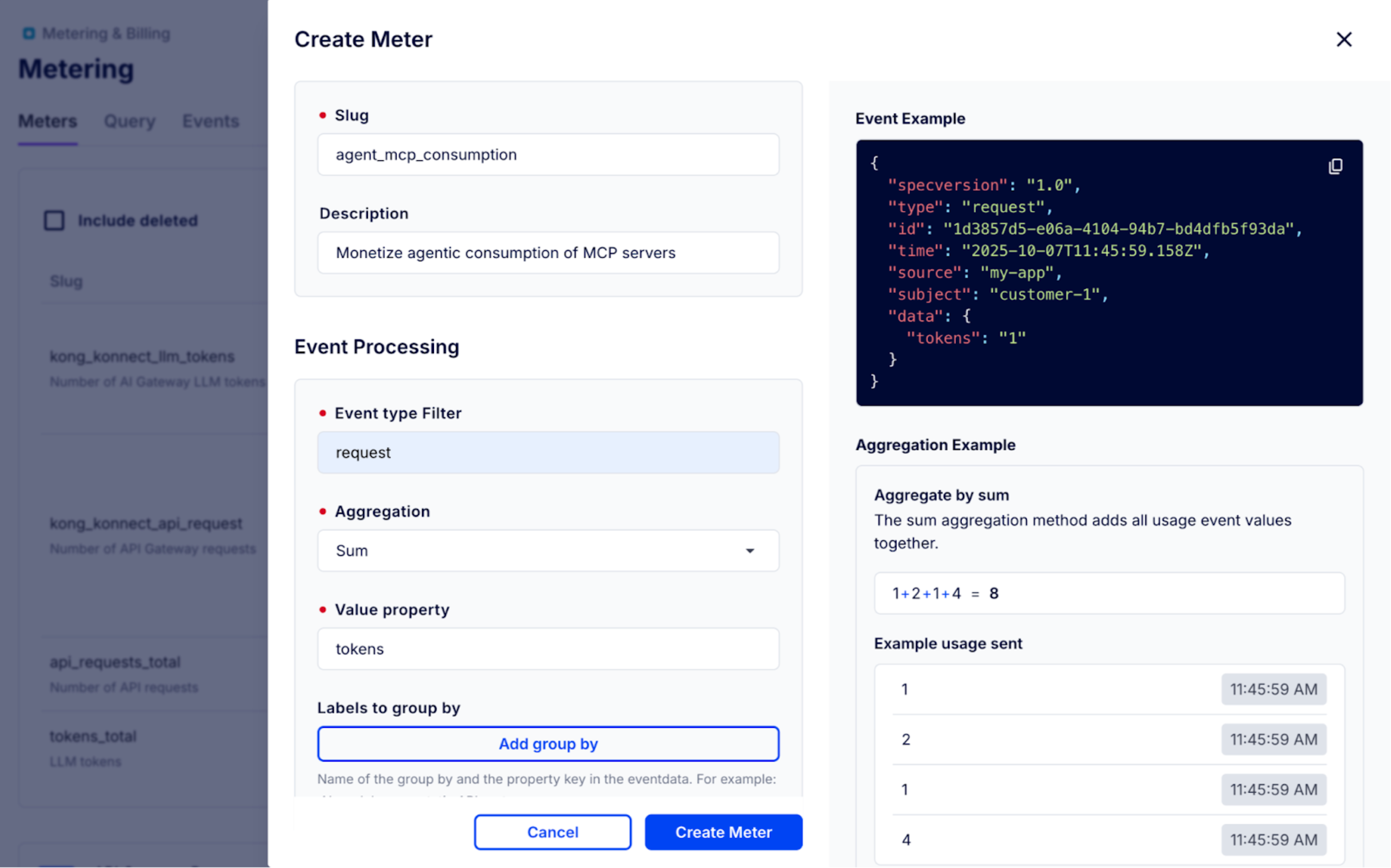Switch to the Events tab
1391x868 pixels.
click(x=210, y=121)
